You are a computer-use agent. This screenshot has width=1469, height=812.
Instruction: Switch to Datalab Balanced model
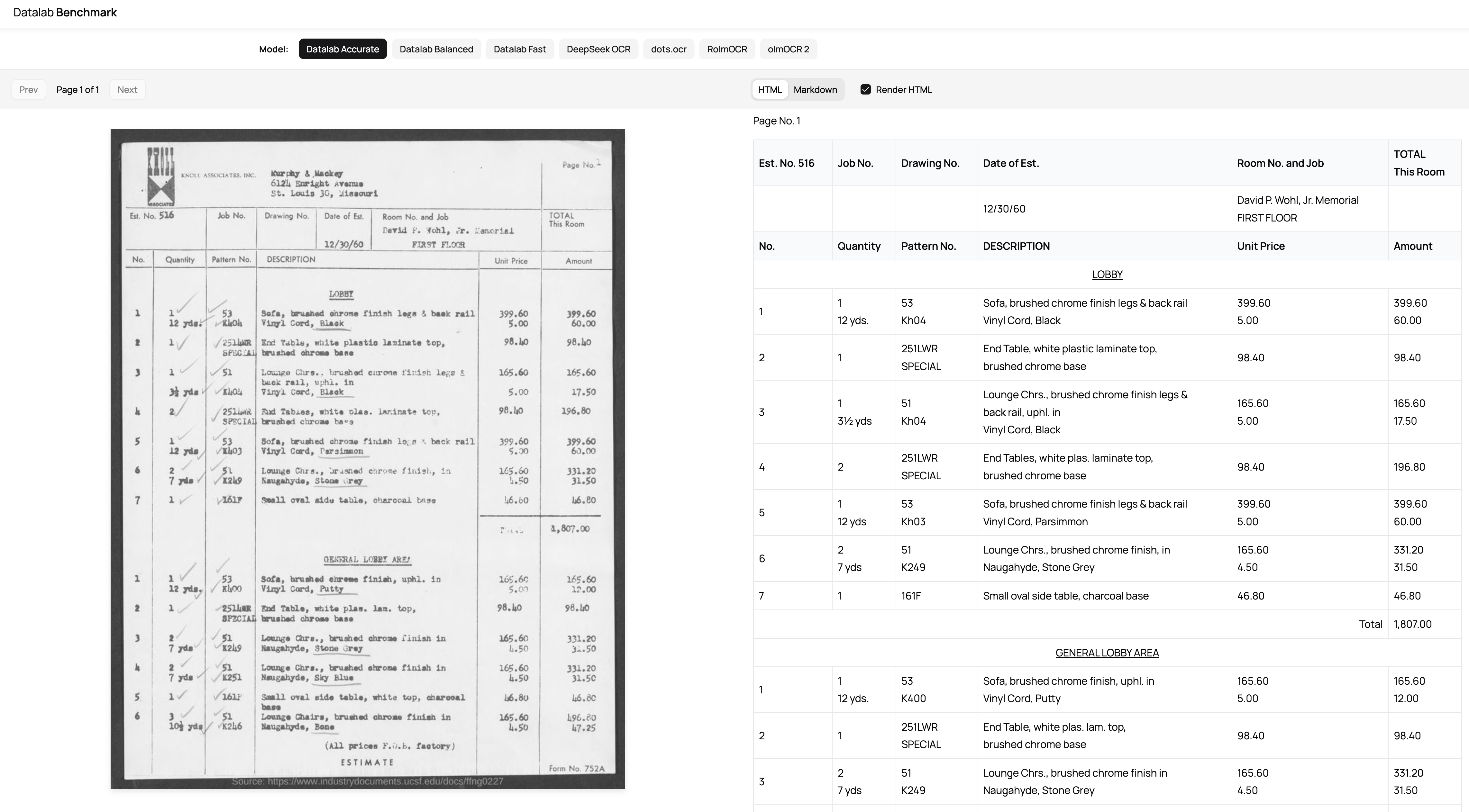(436, 49)
